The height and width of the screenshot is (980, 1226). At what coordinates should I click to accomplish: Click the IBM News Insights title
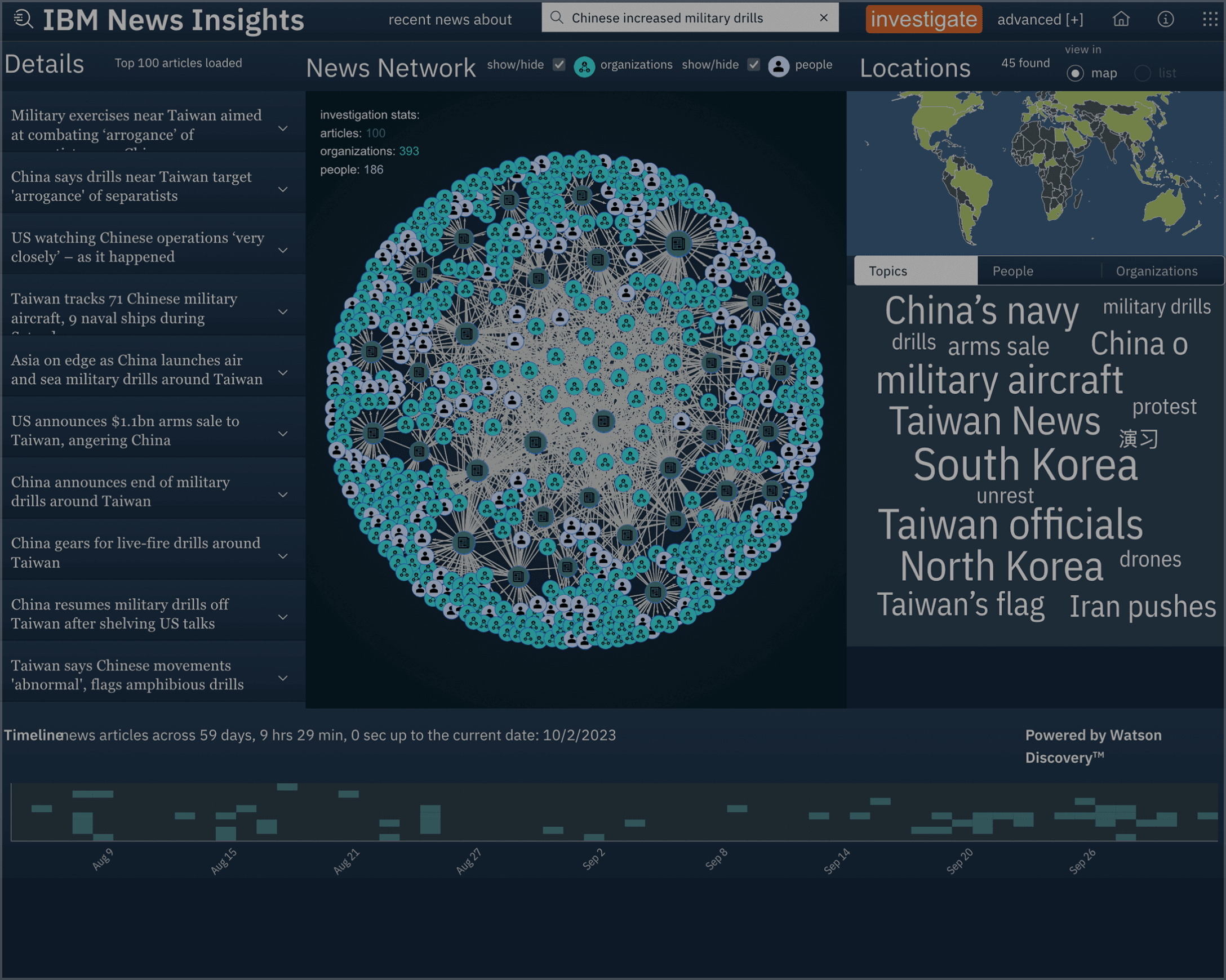click(x=174, y=20)
